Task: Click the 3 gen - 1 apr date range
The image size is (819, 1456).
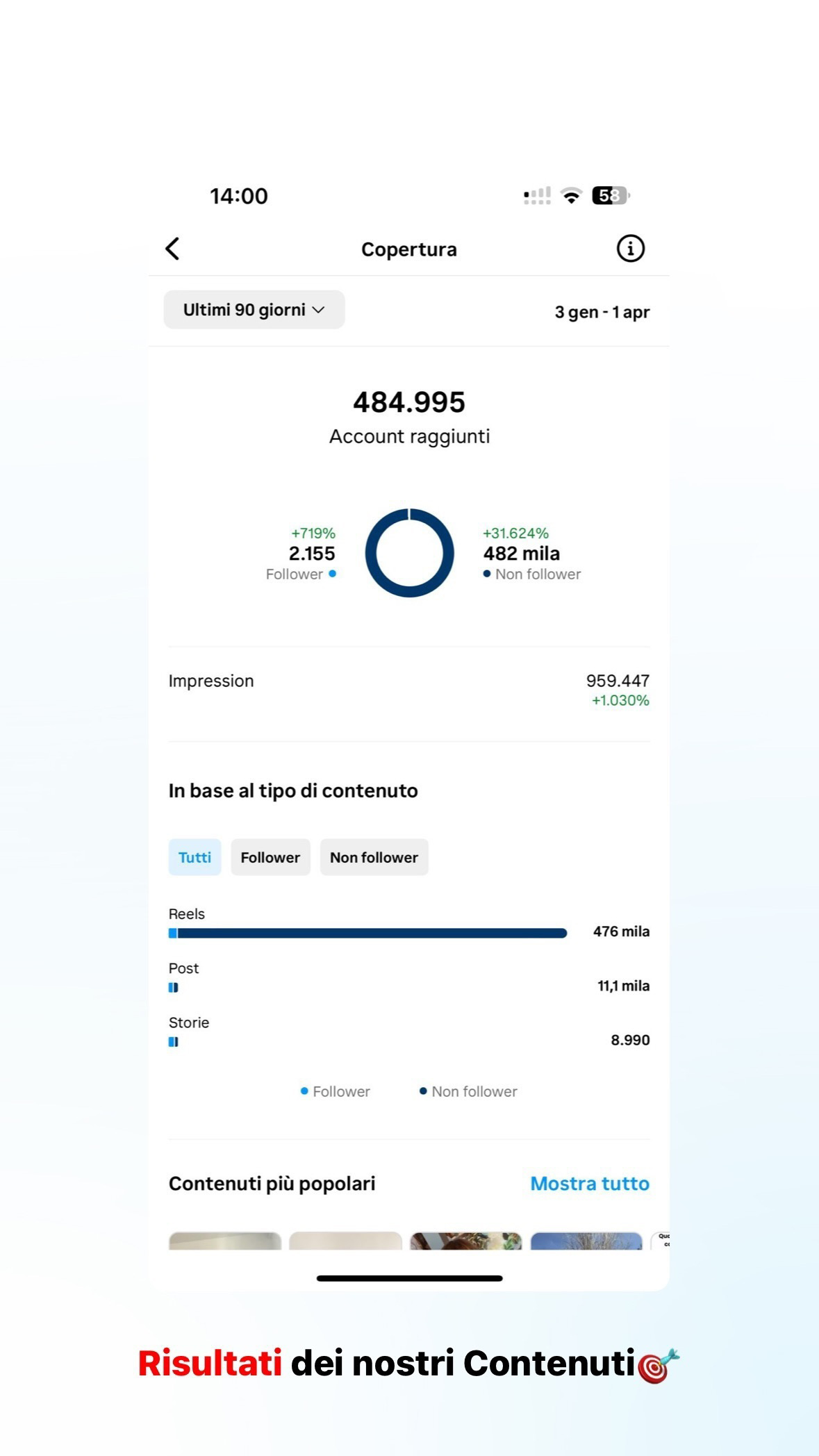Action: click(x=602, y=312)
